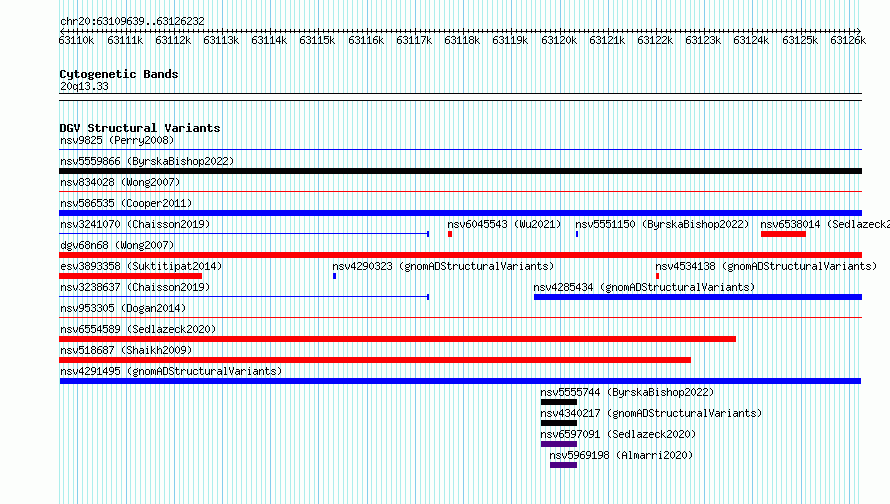The image size is (890, 504).
Task: Open the nsv6554589 (Sedlazeck2020) label
Action: [x=138, y=329]
